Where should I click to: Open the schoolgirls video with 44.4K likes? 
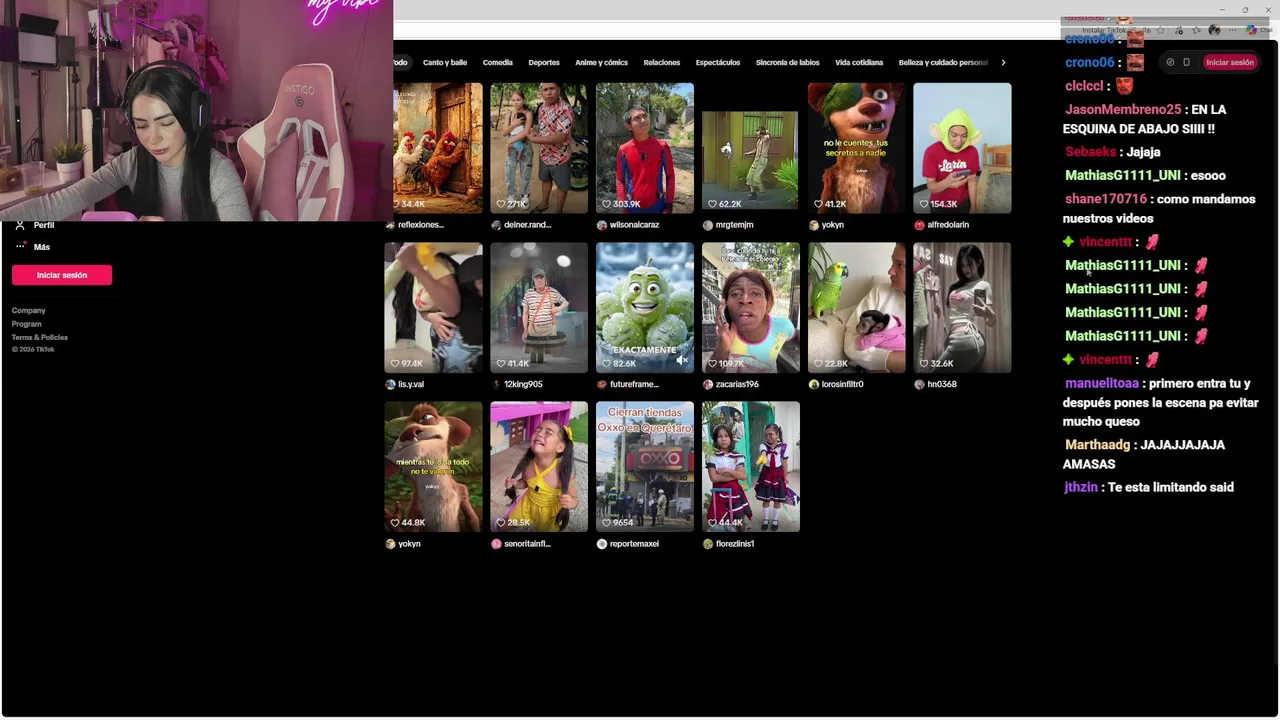coord(750,467)
